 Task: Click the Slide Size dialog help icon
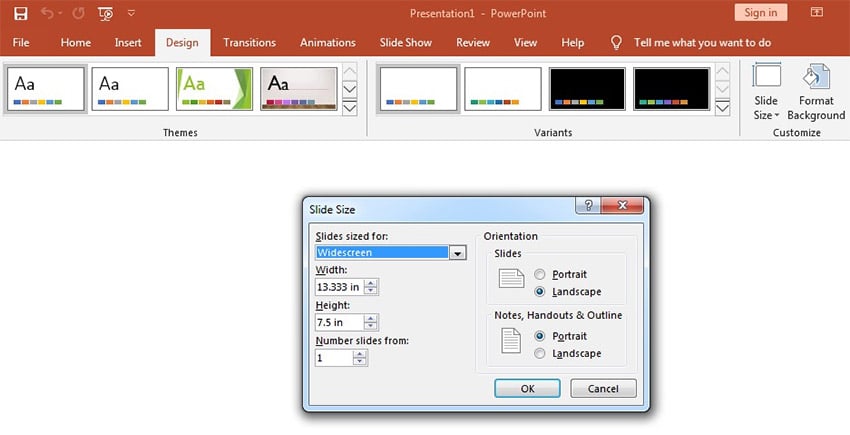(x=589, y=205)
